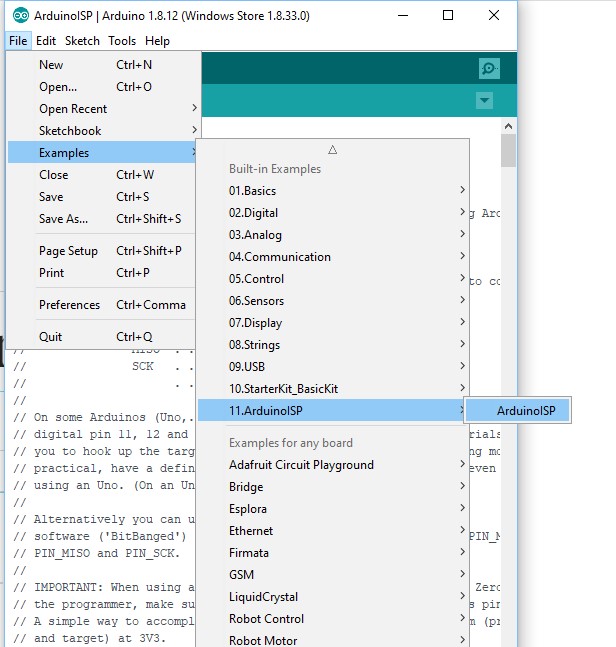616x647 pixels.
Task: Choose Save As... in File menu
Action: pos(102,219)
